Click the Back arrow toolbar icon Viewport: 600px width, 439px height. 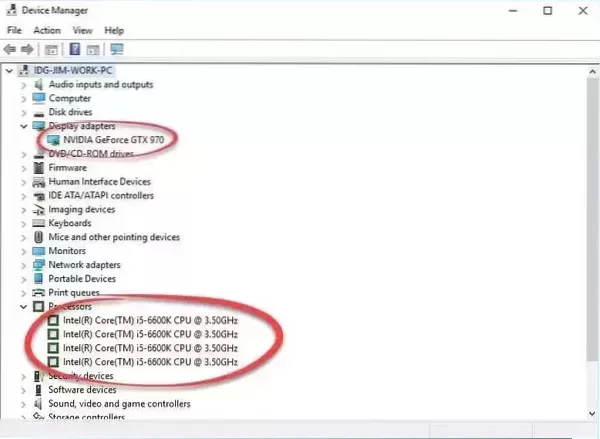pos(11,48)
